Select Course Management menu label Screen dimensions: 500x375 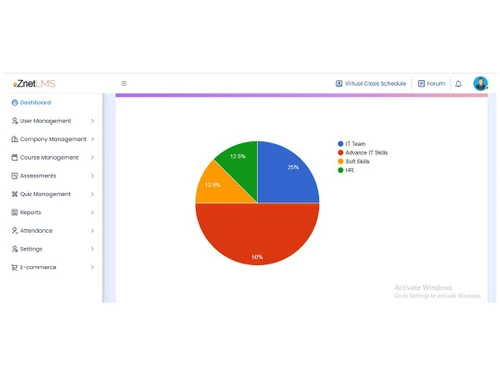[x=49, y=157]
